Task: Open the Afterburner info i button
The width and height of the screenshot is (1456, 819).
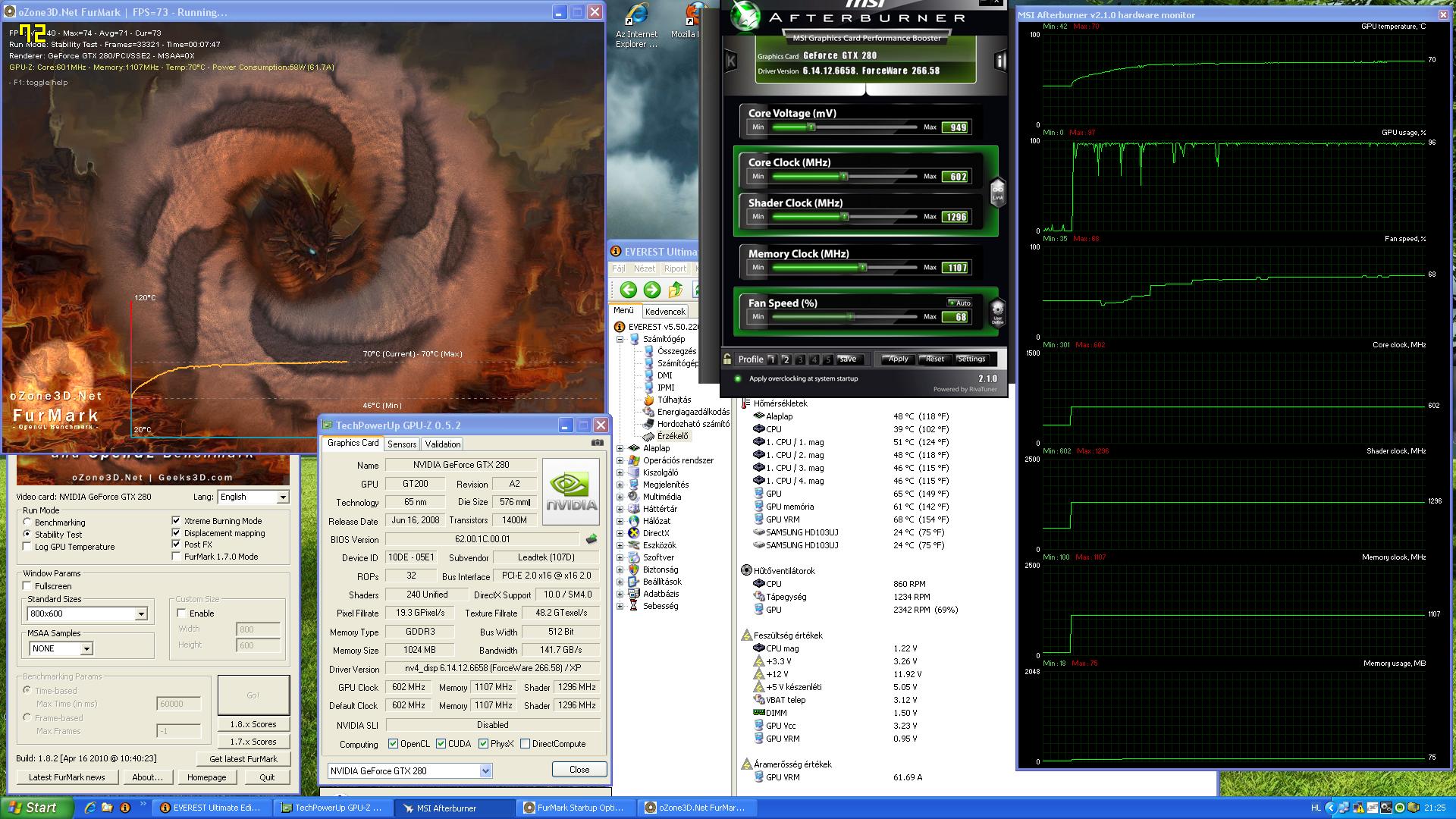Action: click(1000, 61)
